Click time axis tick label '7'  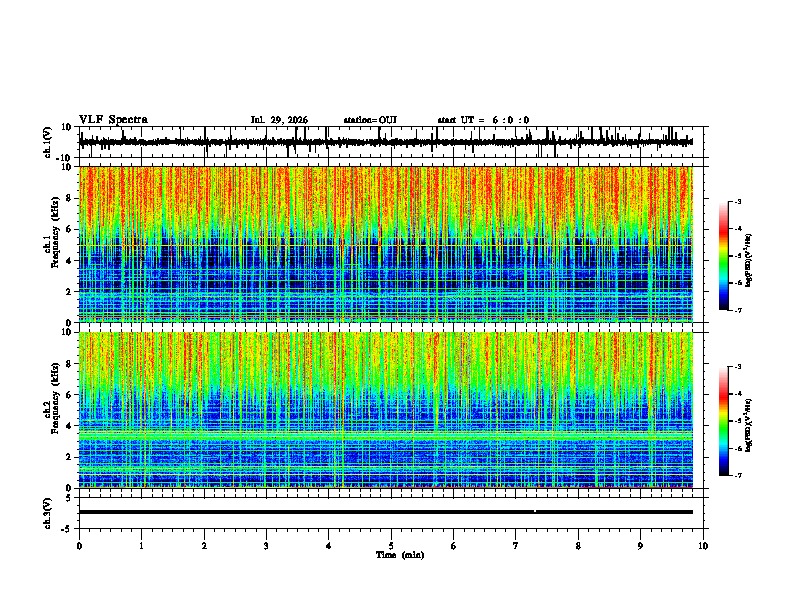click(516, 546)
